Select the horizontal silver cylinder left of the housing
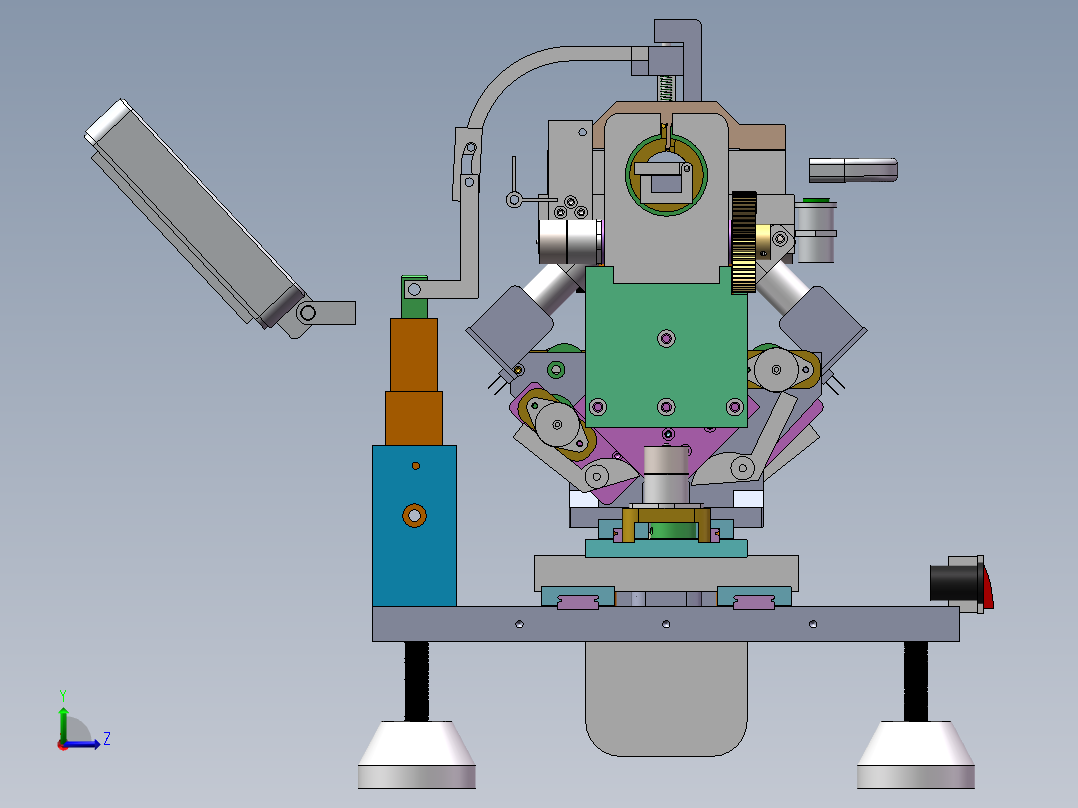Screen dimensions: 1078x808 [x=571, y=241]
